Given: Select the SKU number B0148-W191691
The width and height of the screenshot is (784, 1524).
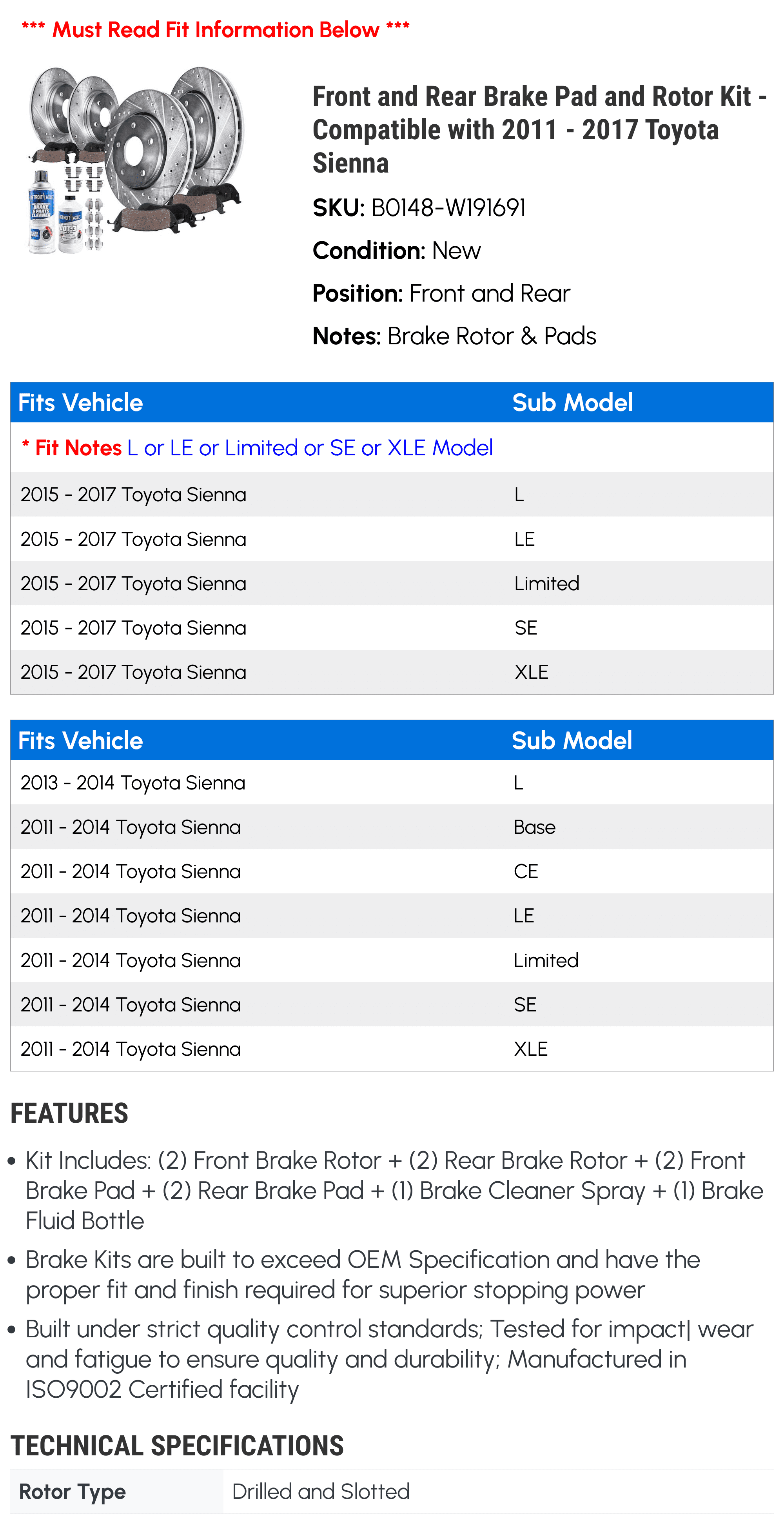Looking at the screenshot, I should [448, 207].
